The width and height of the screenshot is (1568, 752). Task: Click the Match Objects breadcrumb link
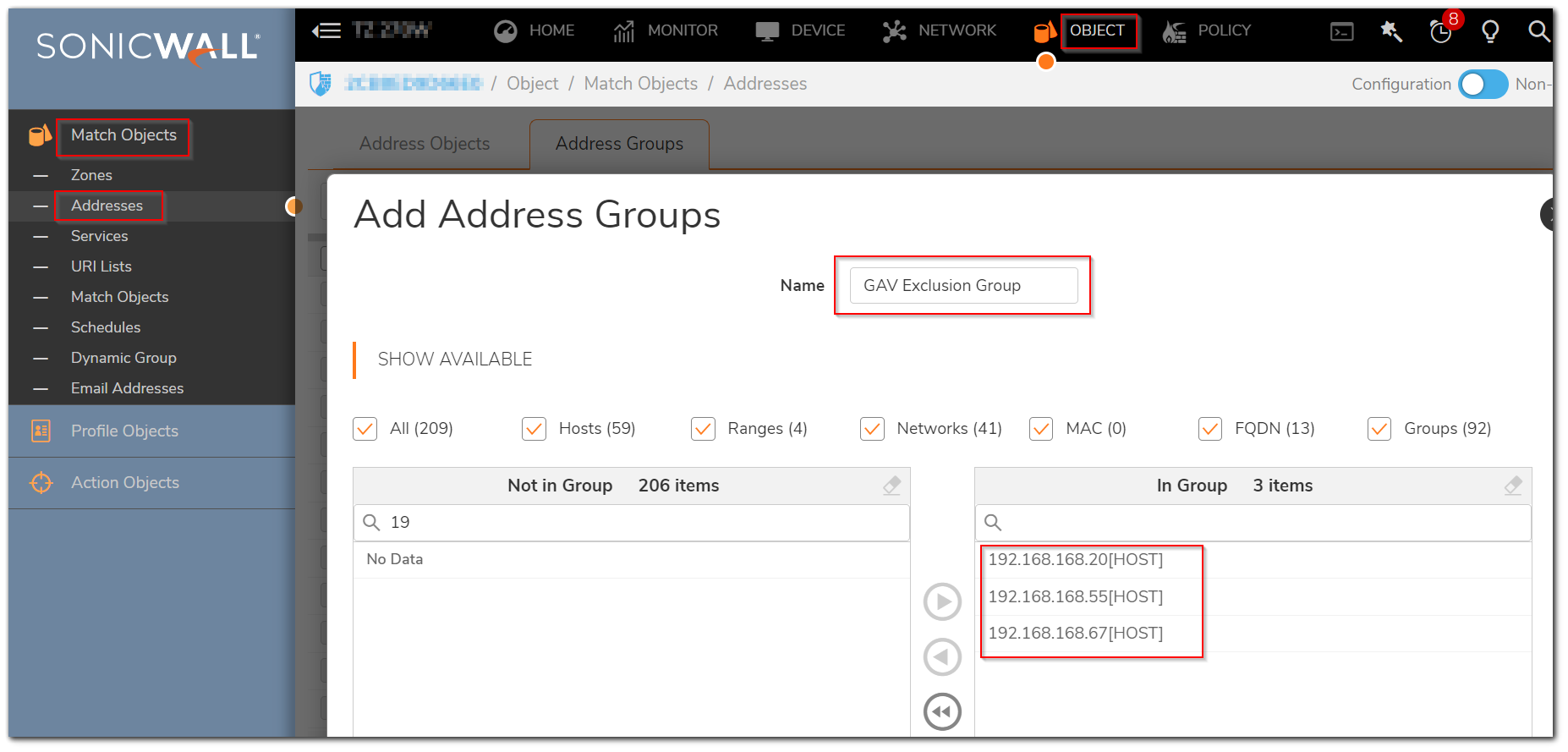click(640, 84)
